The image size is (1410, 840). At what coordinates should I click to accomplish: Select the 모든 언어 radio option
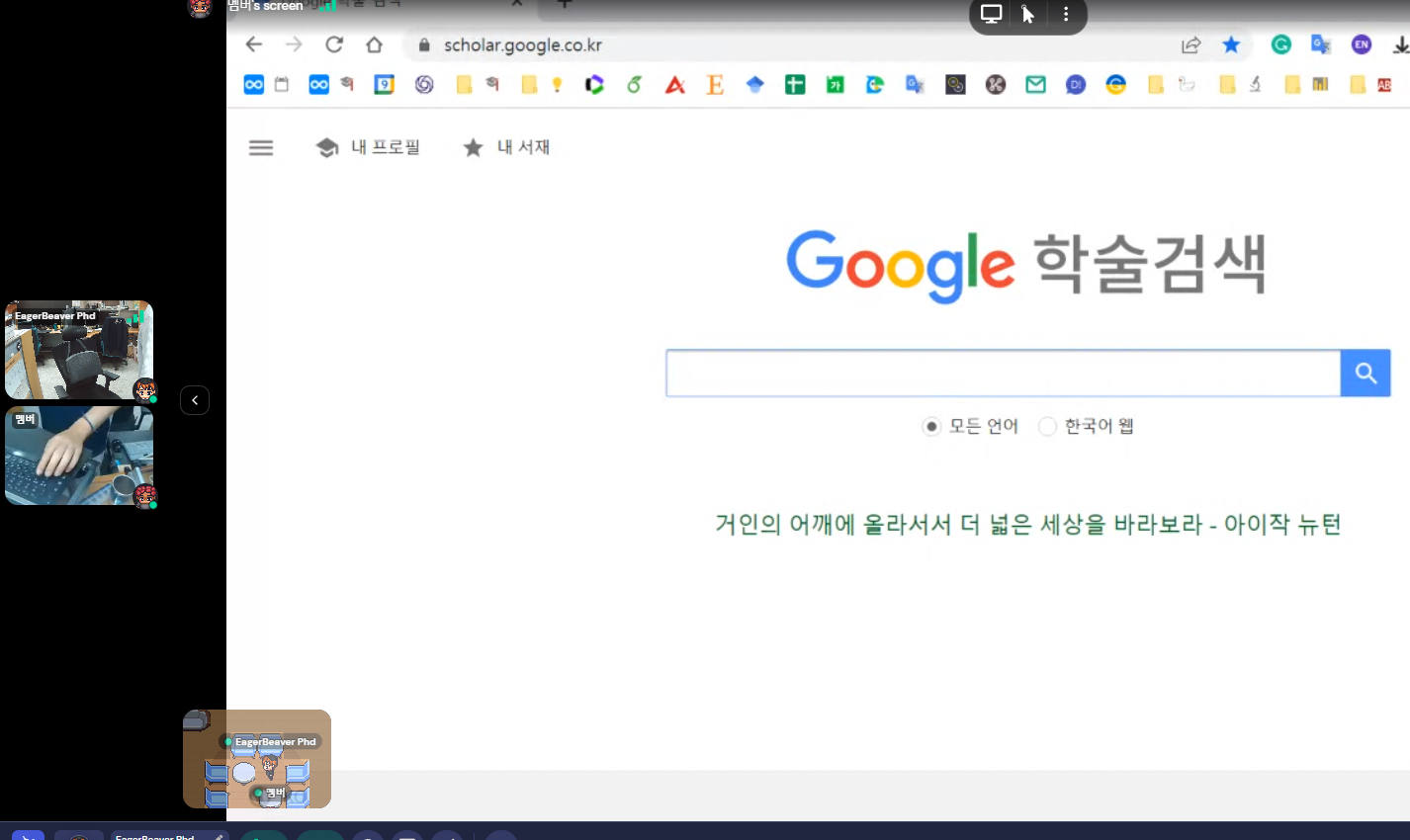click(931, 426)
